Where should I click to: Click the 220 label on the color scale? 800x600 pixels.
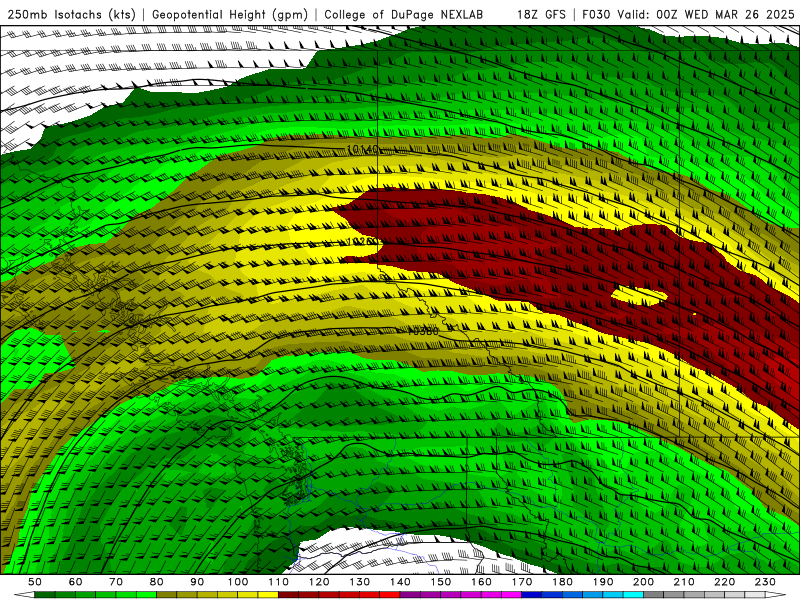click(x=725, y=582)
